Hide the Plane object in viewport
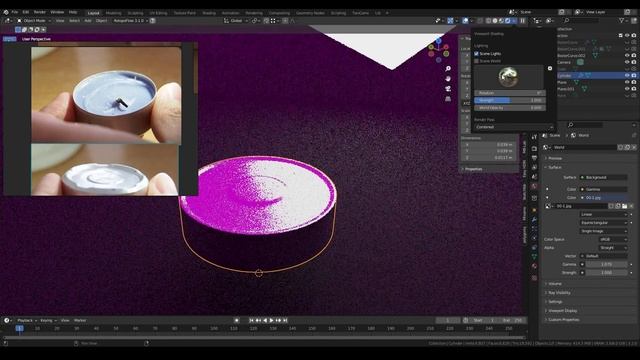The height and width of the screenshot is (360, 640). pyautogui.click(x=627, y=82)
